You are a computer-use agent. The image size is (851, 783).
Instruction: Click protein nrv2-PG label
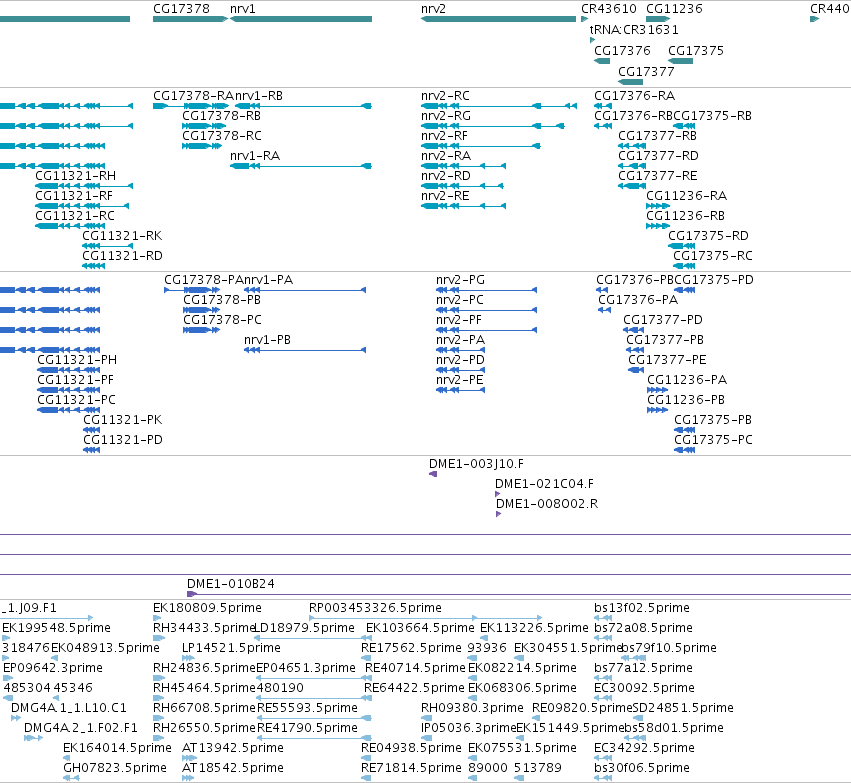(460, 280)
